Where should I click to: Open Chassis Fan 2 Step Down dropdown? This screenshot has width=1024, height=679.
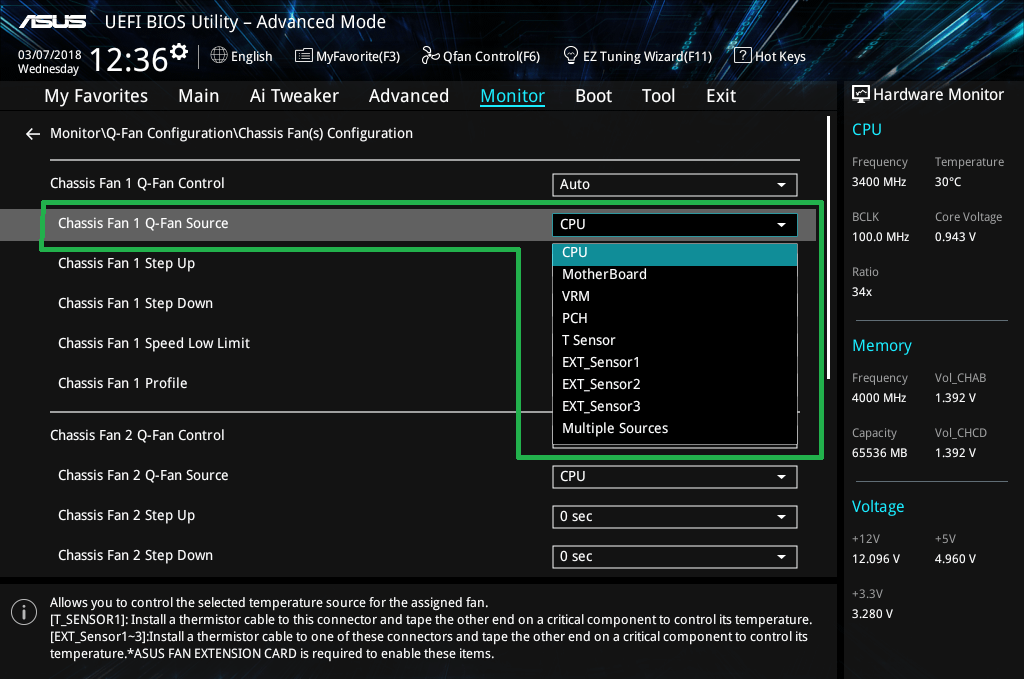(675, 556)
